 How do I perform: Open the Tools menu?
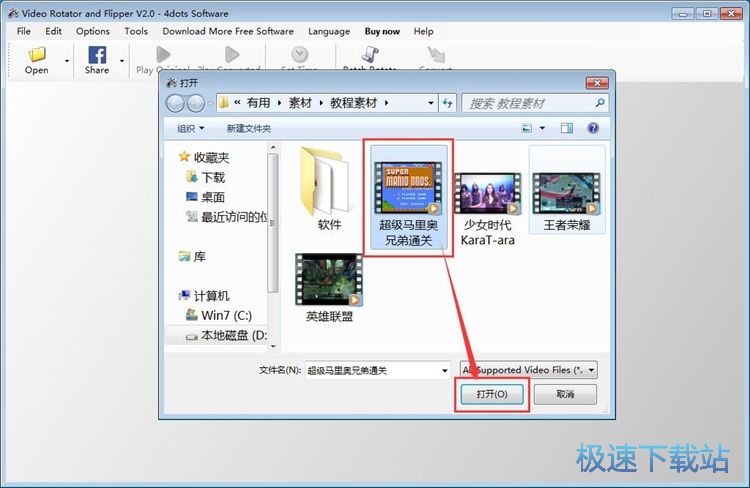point(136,32)
